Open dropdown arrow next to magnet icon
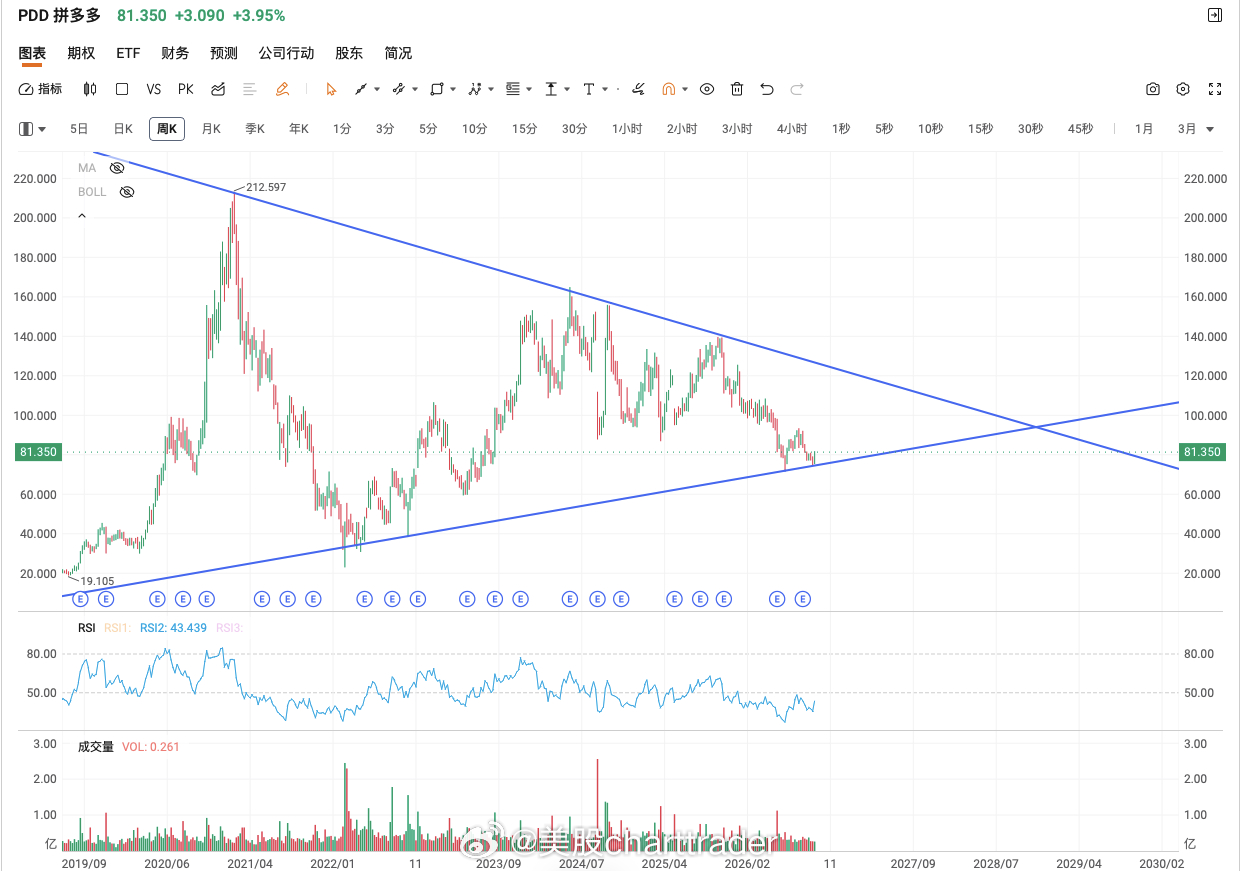Viewport: 1240px width, 871px height. [x=685, y=89]
